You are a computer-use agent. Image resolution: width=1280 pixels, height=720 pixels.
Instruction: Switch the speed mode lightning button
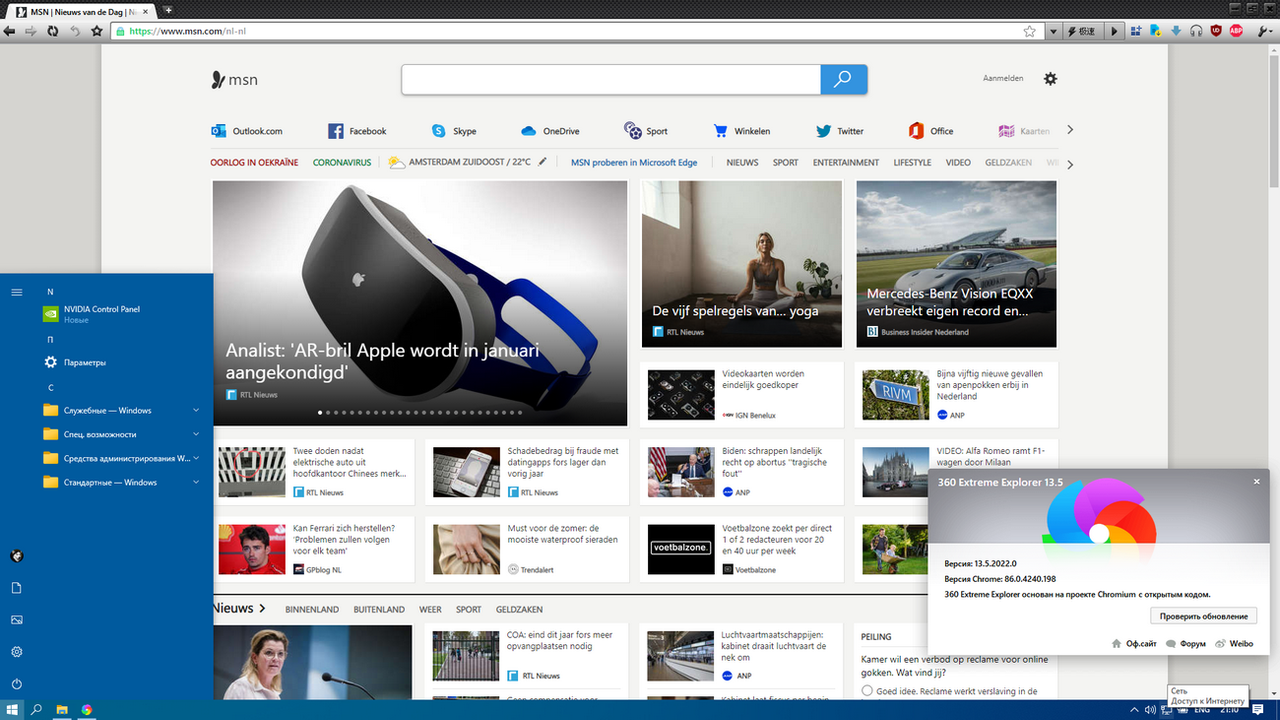(1082, 31)
